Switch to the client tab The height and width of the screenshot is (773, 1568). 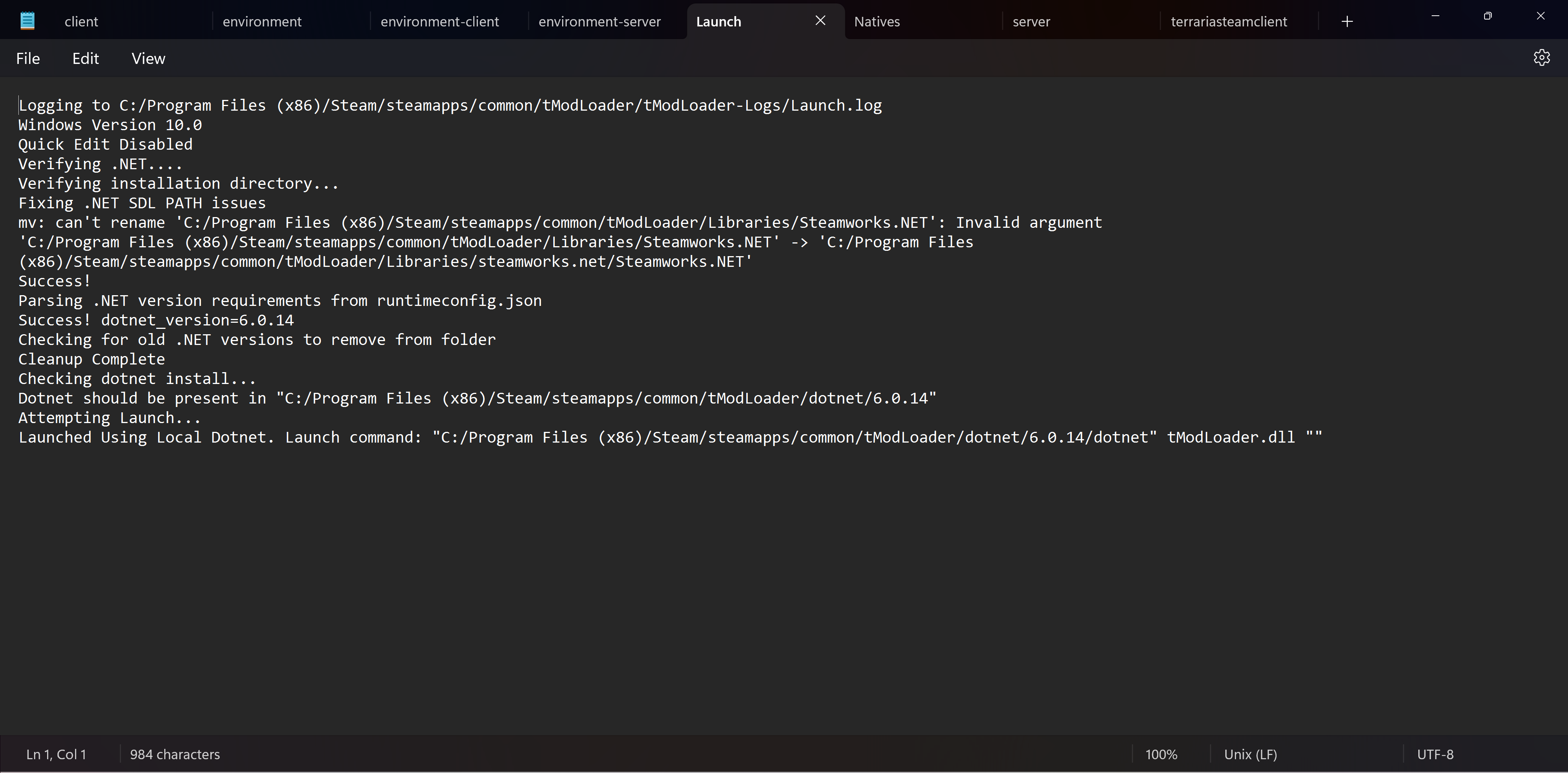[81, 22]
